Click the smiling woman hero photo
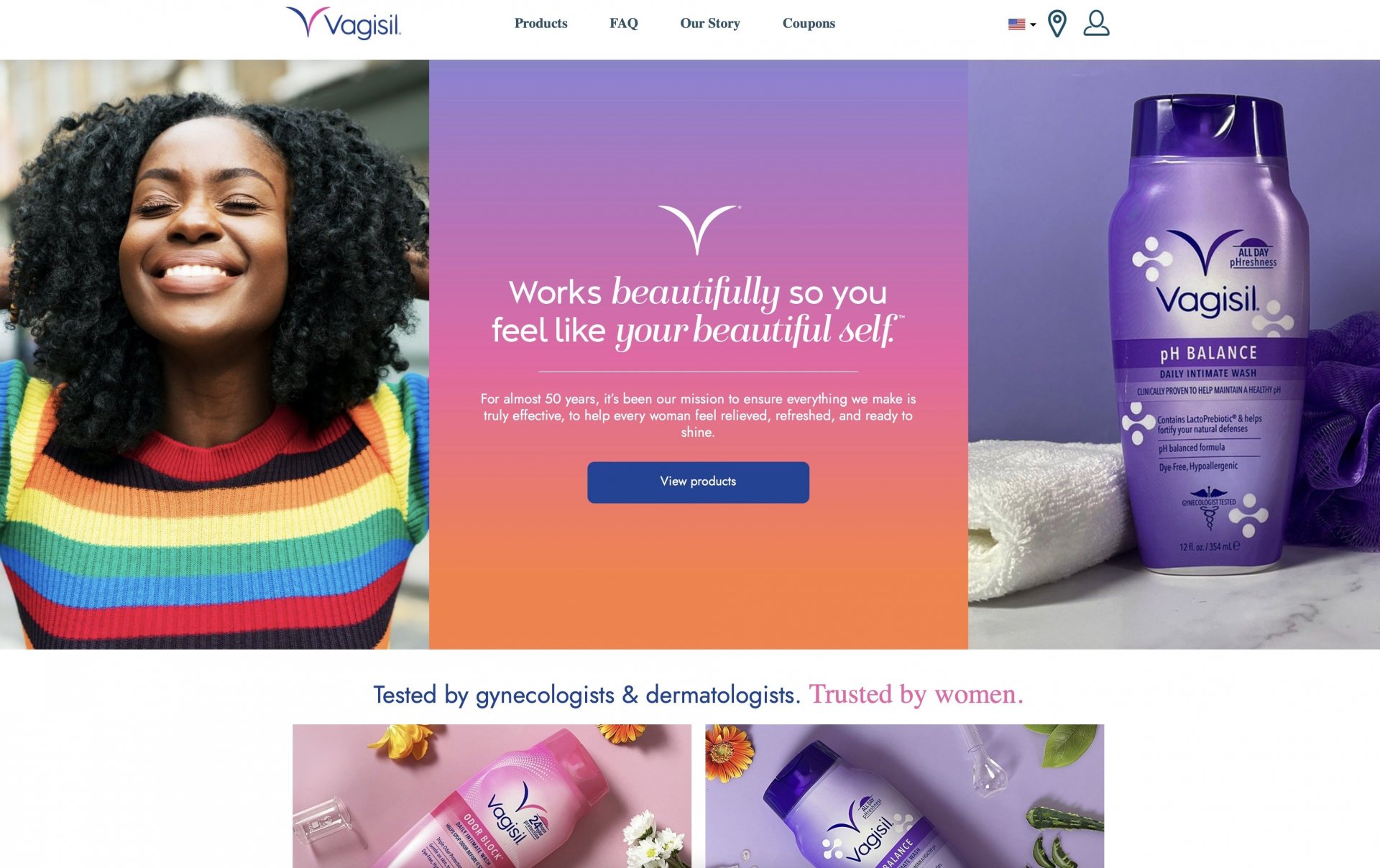This screenshot has width=1380, height=868. [x=214, y=354]
